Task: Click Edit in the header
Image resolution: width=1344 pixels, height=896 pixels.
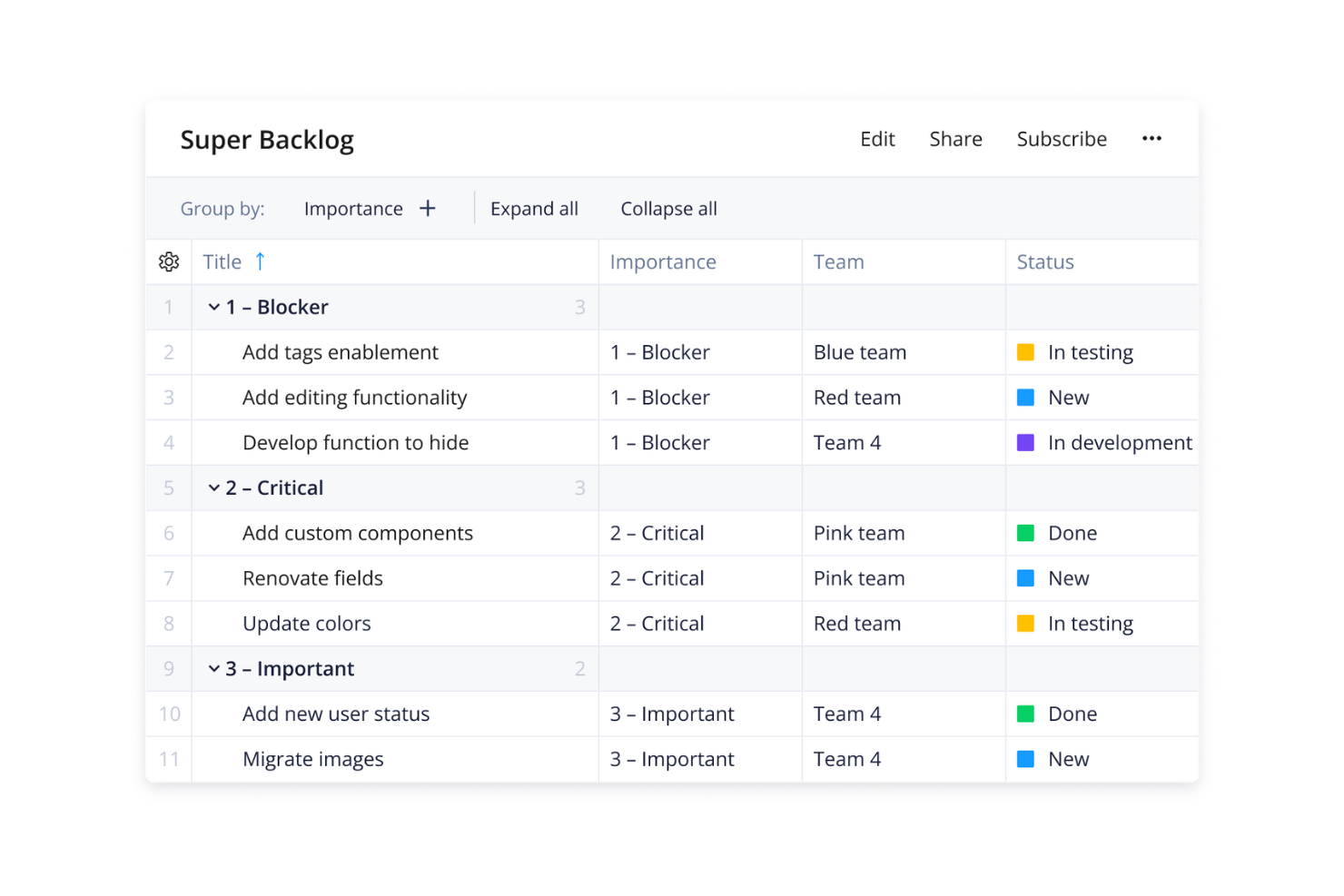Action: 877,139
